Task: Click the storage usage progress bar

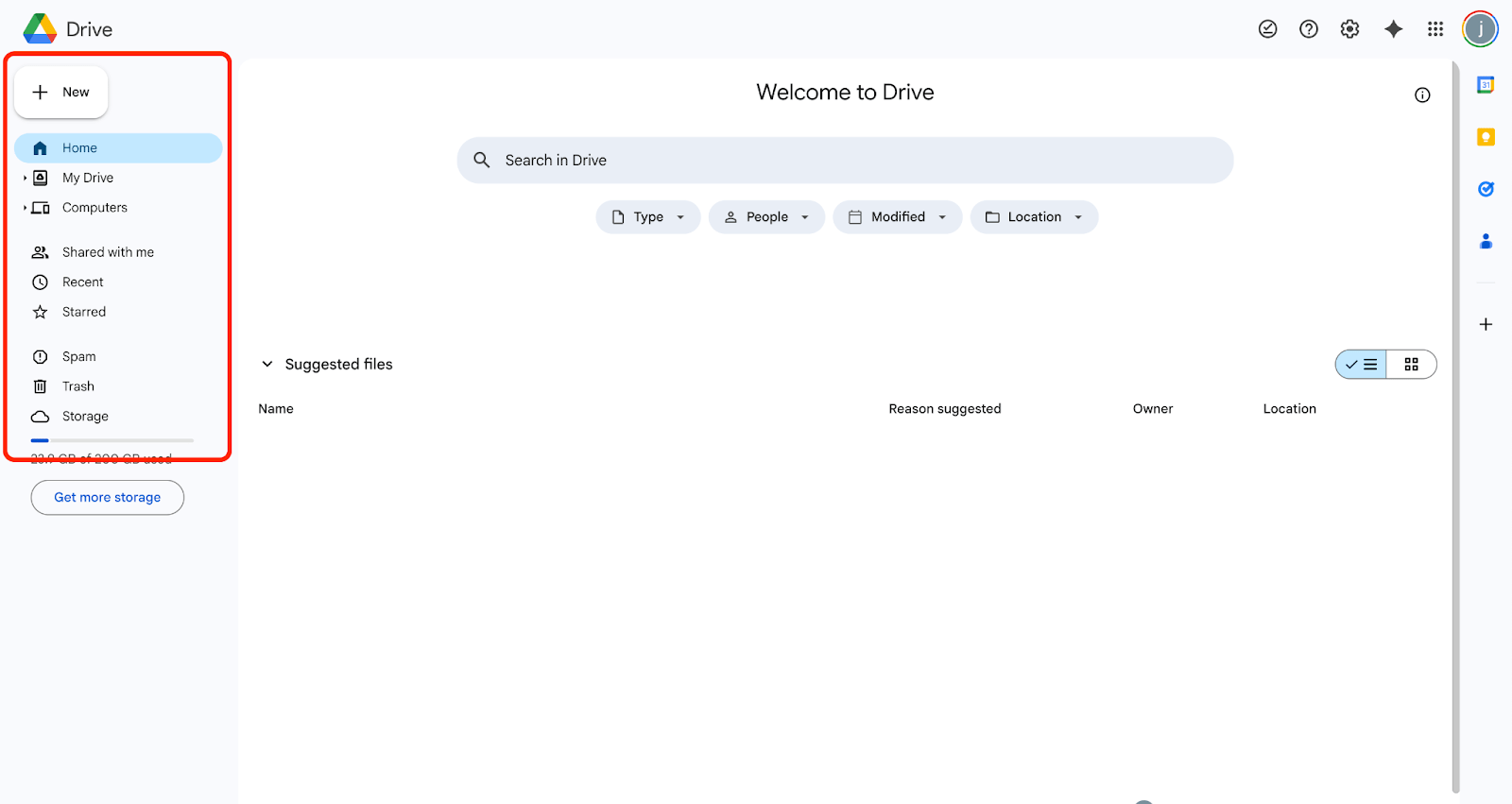Action: click(112, 440)
